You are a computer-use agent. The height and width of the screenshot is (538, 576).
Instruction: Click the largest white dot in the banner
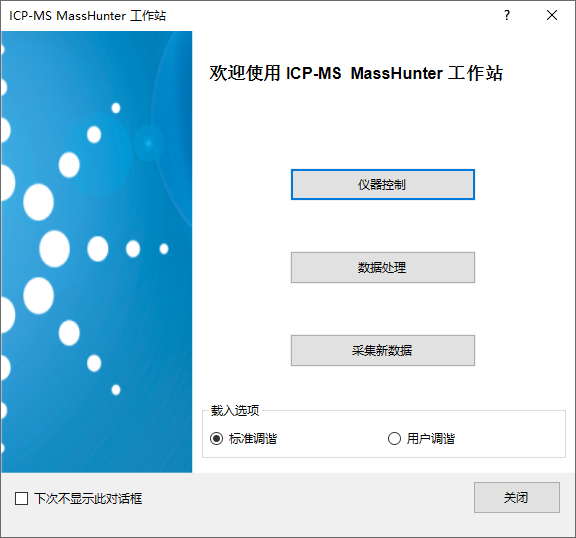point(54,249)
